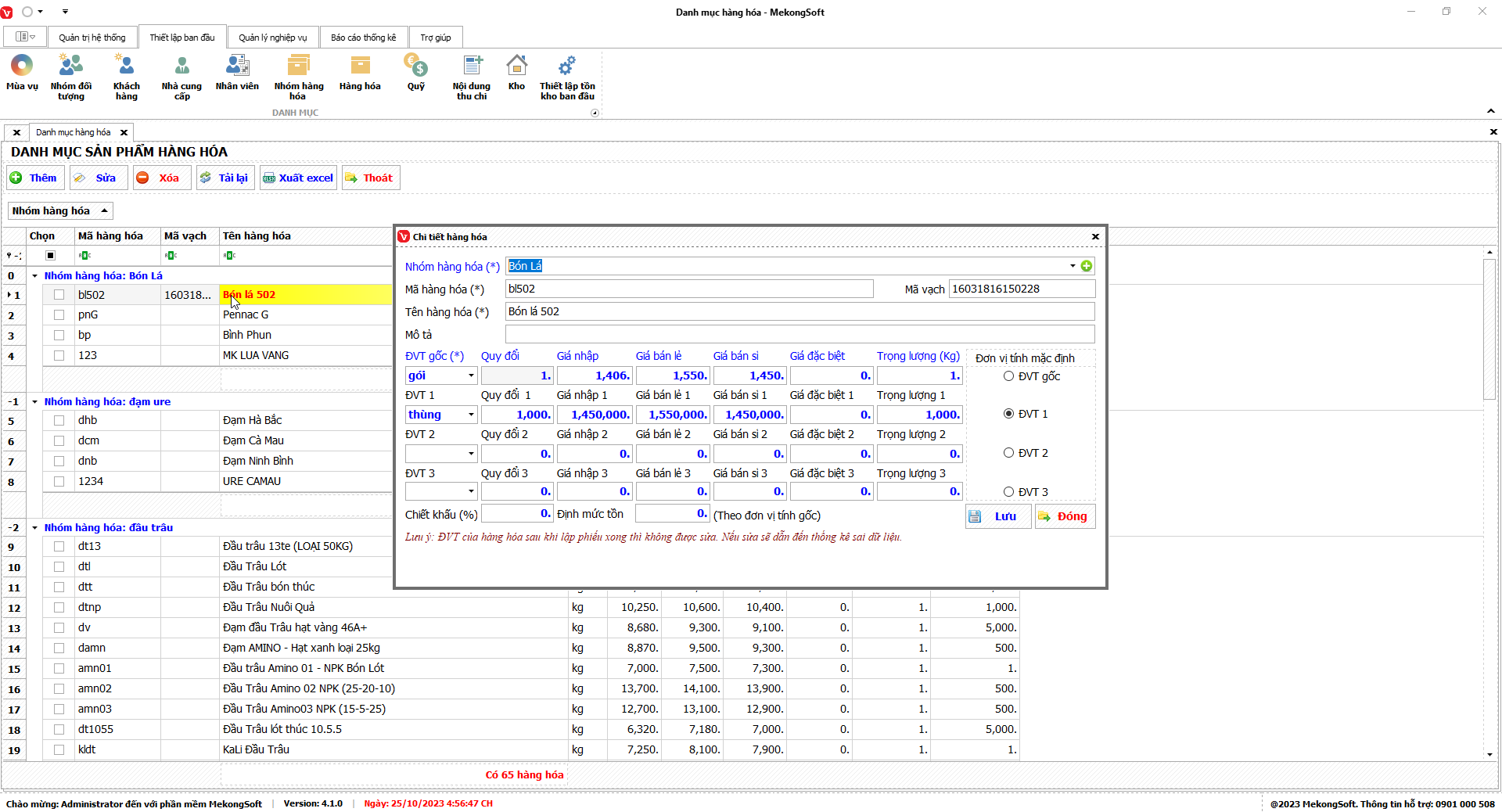
Task: Click green plus beside Nhóm hàng hóa field
Action: (1087, 266)
